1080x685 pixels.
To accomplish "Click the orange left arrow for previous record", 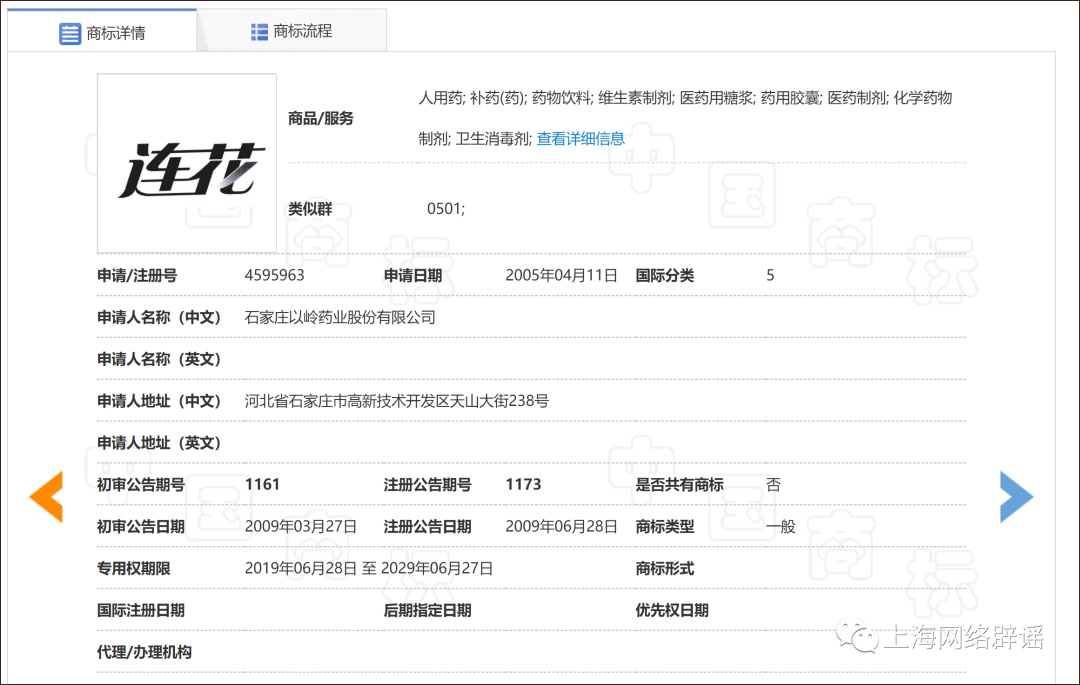I will tap(46, 495).
